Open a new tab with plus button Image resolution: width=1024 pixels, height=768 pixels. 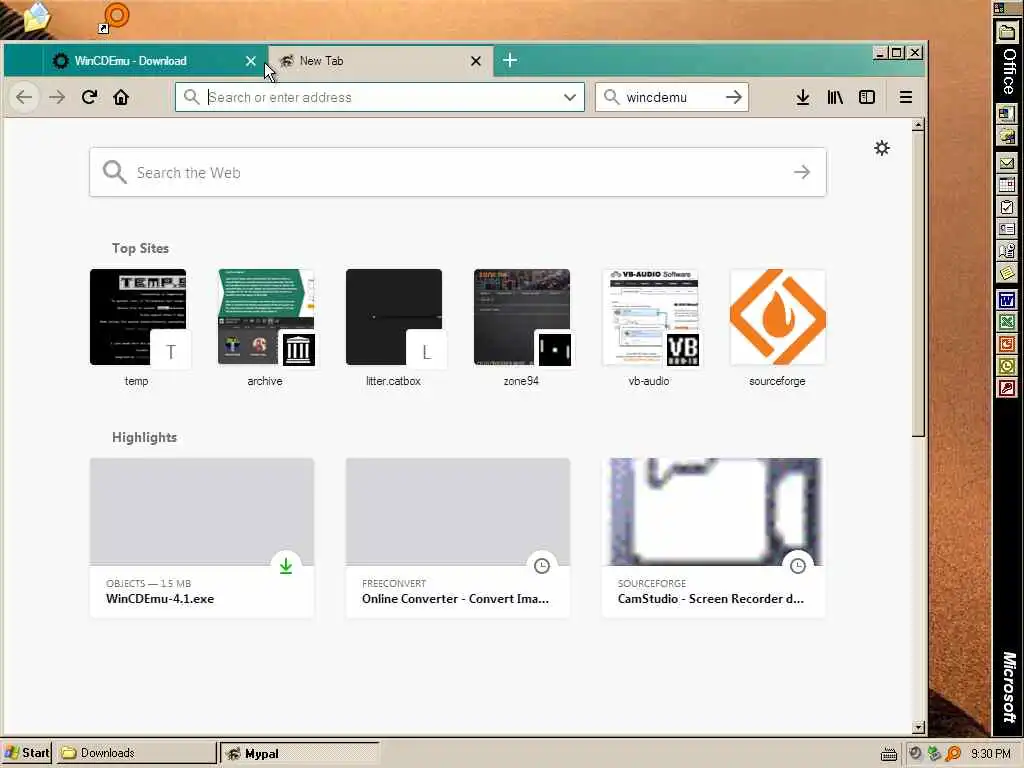tap(510, 61)
